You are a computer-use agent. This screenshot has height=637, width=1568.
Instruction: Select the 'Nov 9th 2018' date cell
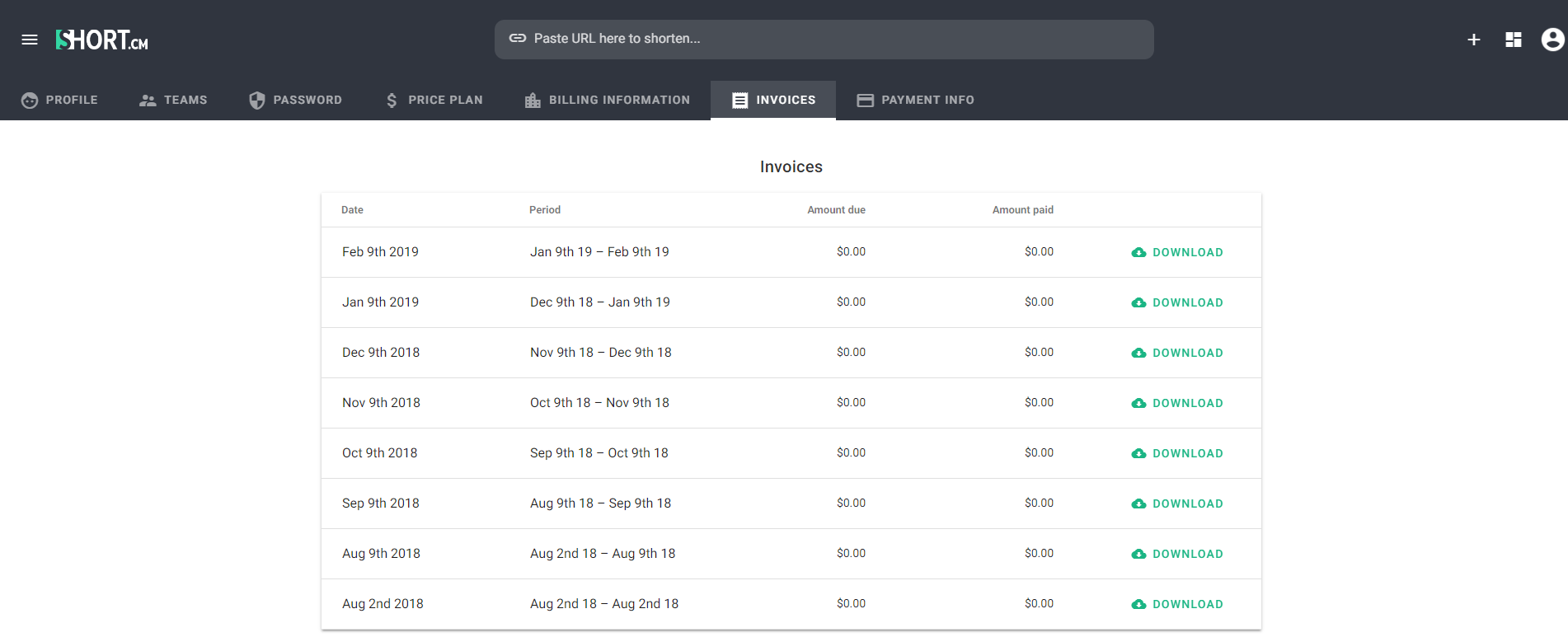pyautogui.click(x=381, y=403)
